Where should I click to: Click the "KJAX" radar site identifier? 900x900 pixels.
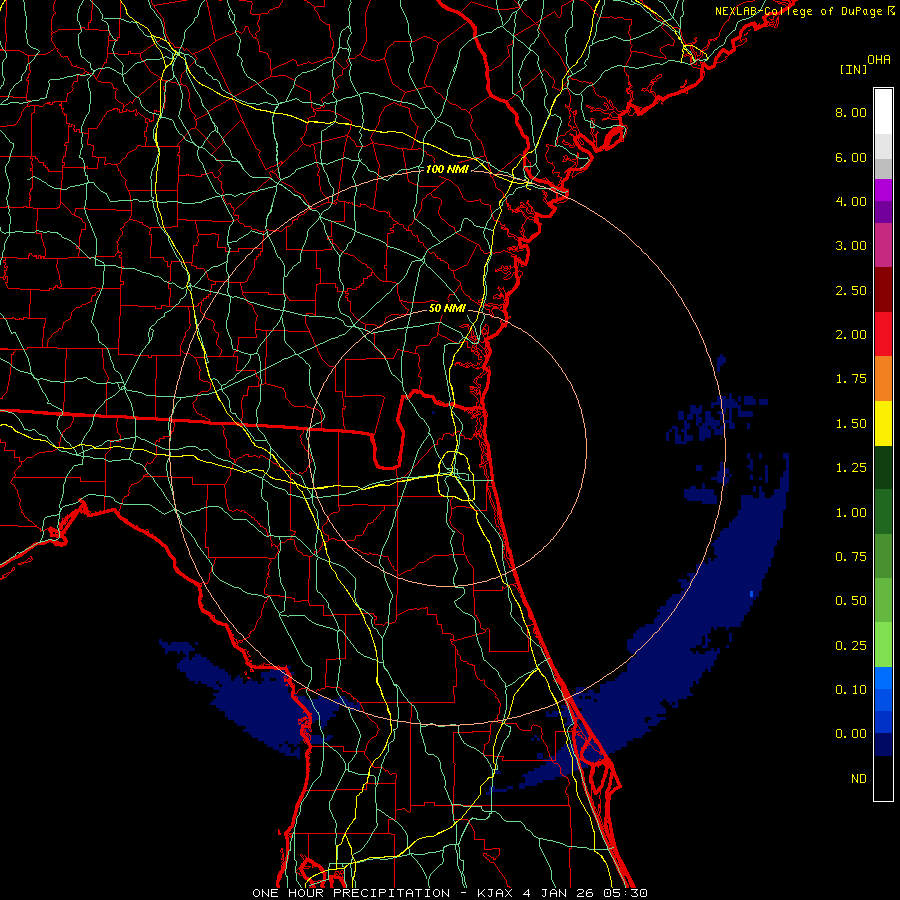pos(495,893)
